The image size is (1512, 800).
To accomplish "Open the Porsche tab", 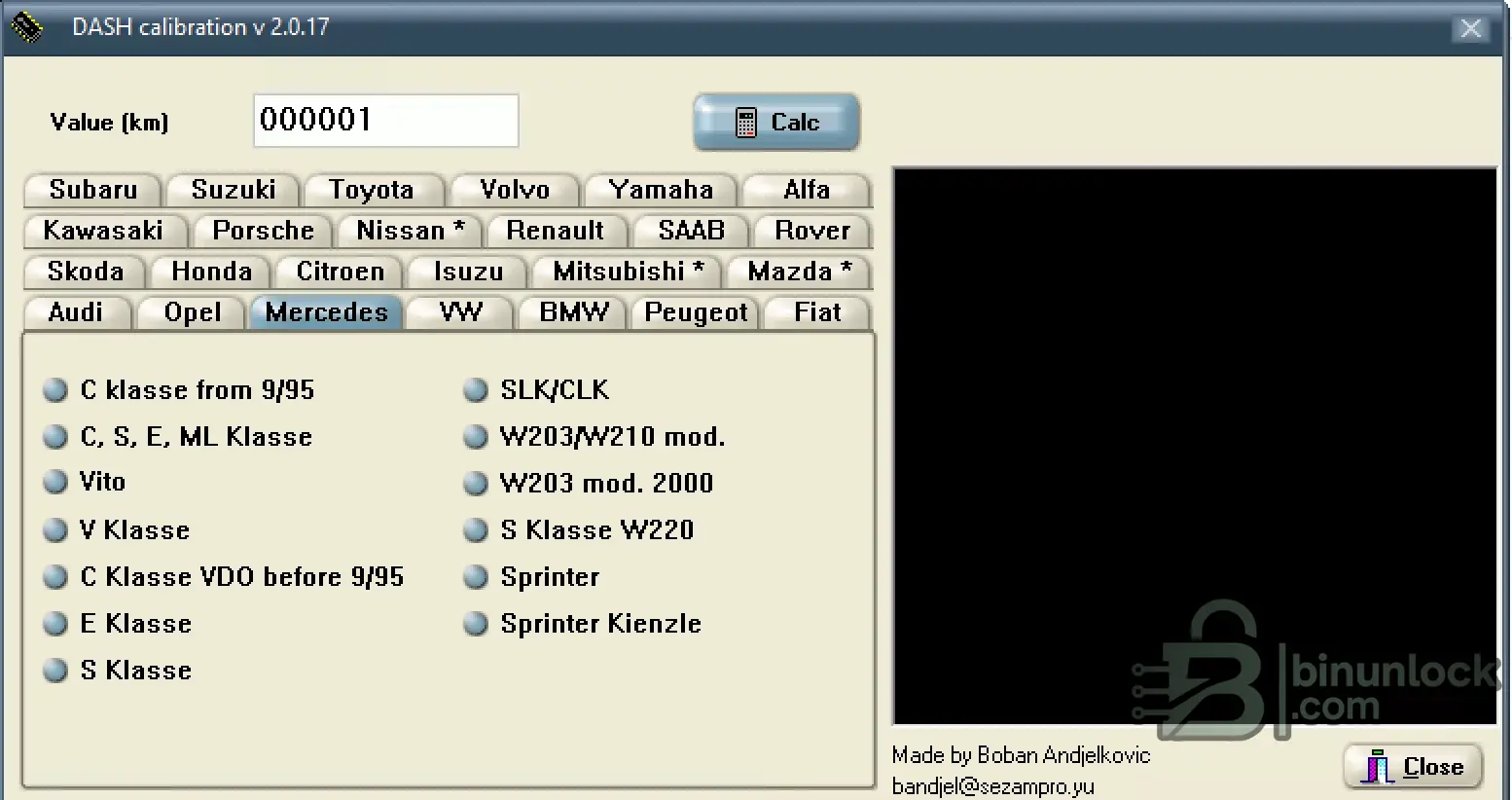I will 264,231.
